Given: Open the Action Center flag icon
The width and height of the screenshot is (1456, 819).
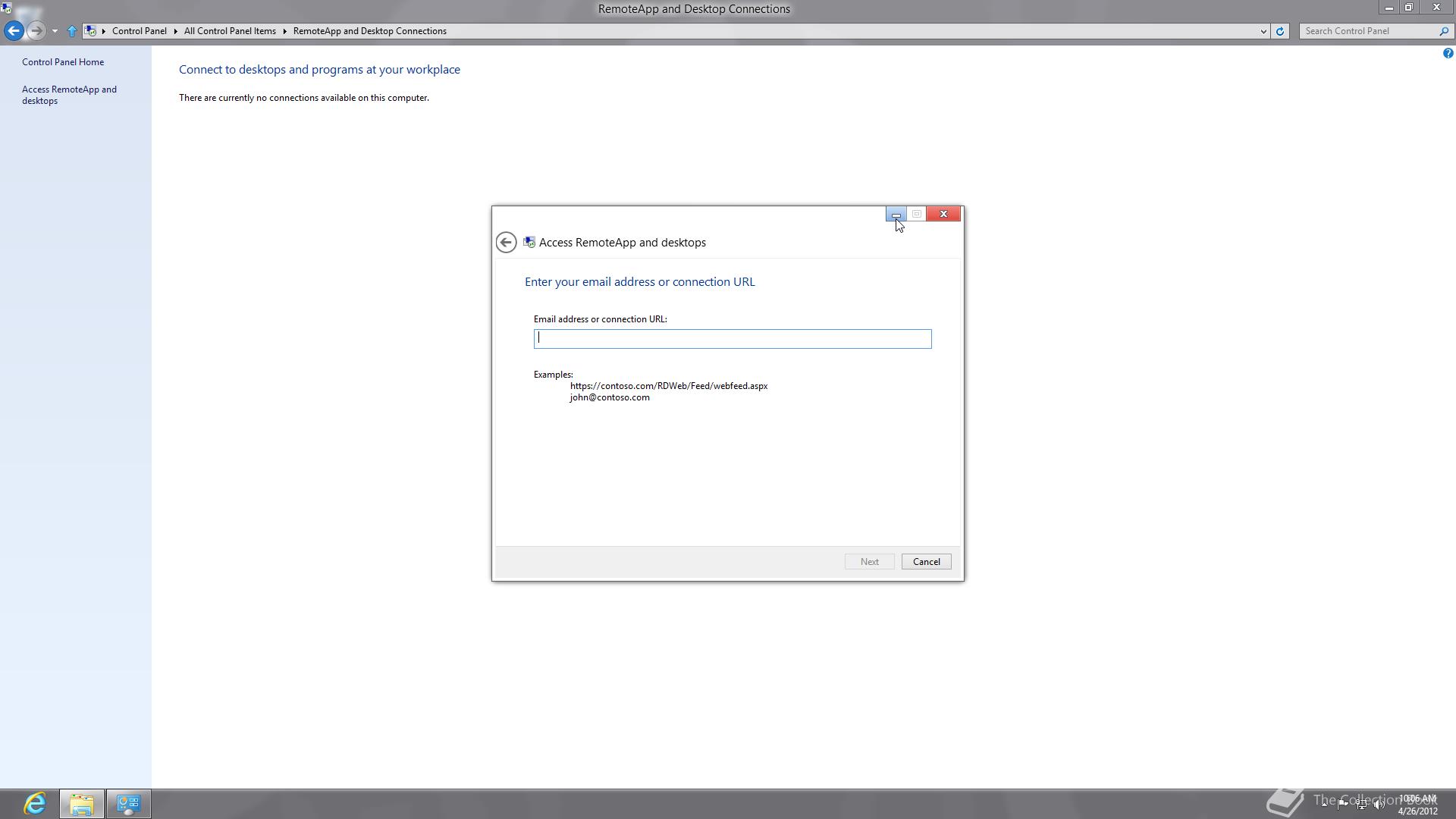Looking at the screenshot, I should 1342,805.
